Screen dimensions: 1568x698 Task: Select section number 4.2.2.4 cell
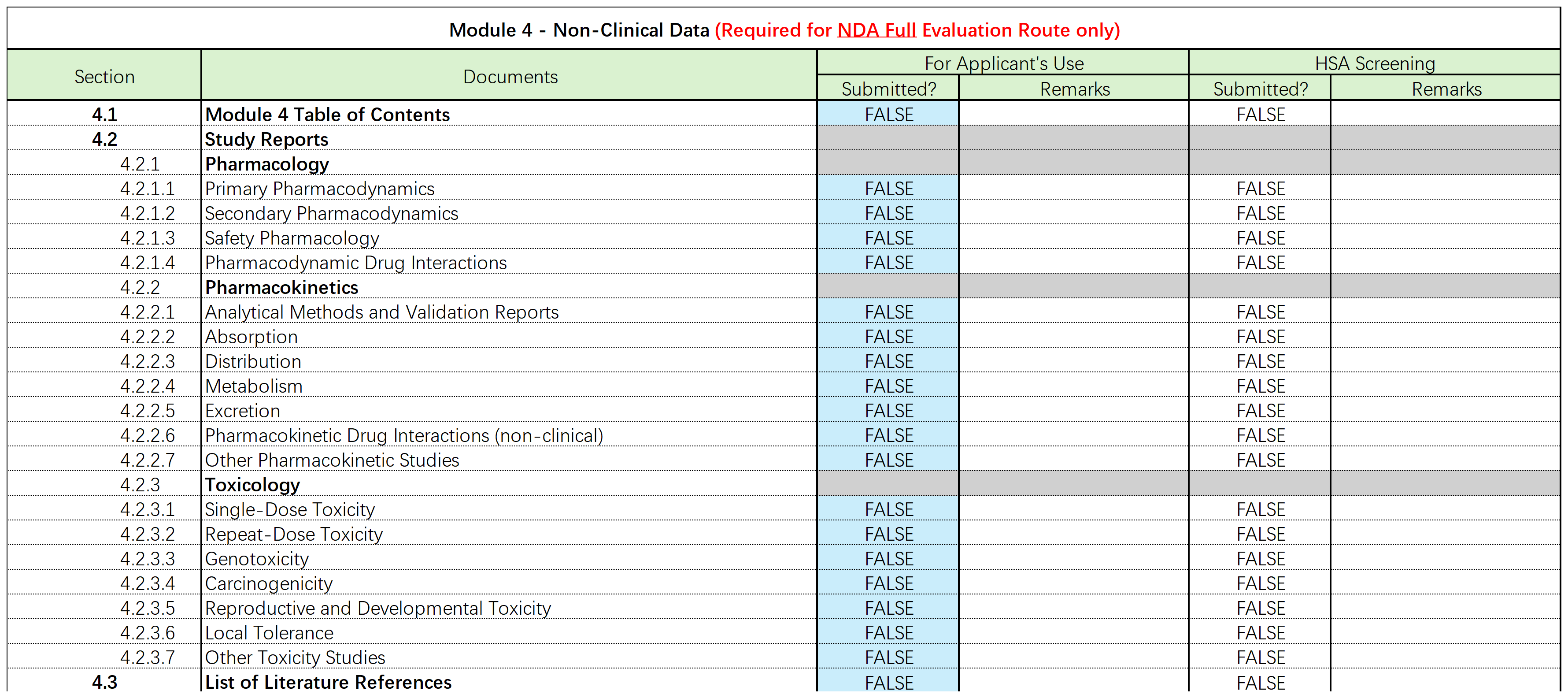[104, 386]
